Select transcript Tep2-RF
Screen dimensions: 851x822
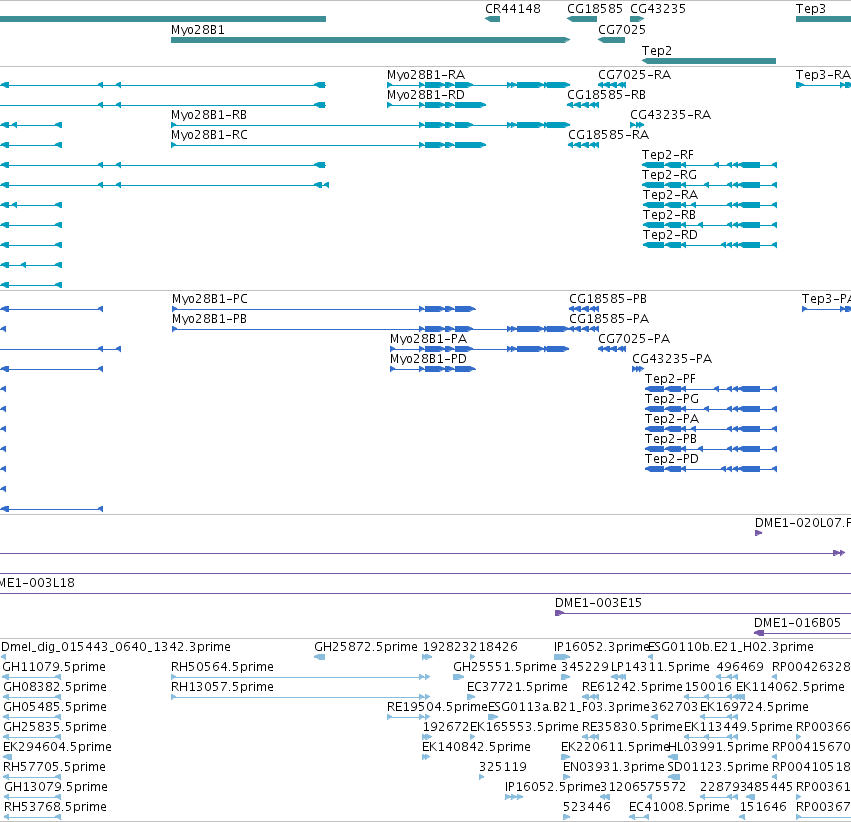point(709,165)
